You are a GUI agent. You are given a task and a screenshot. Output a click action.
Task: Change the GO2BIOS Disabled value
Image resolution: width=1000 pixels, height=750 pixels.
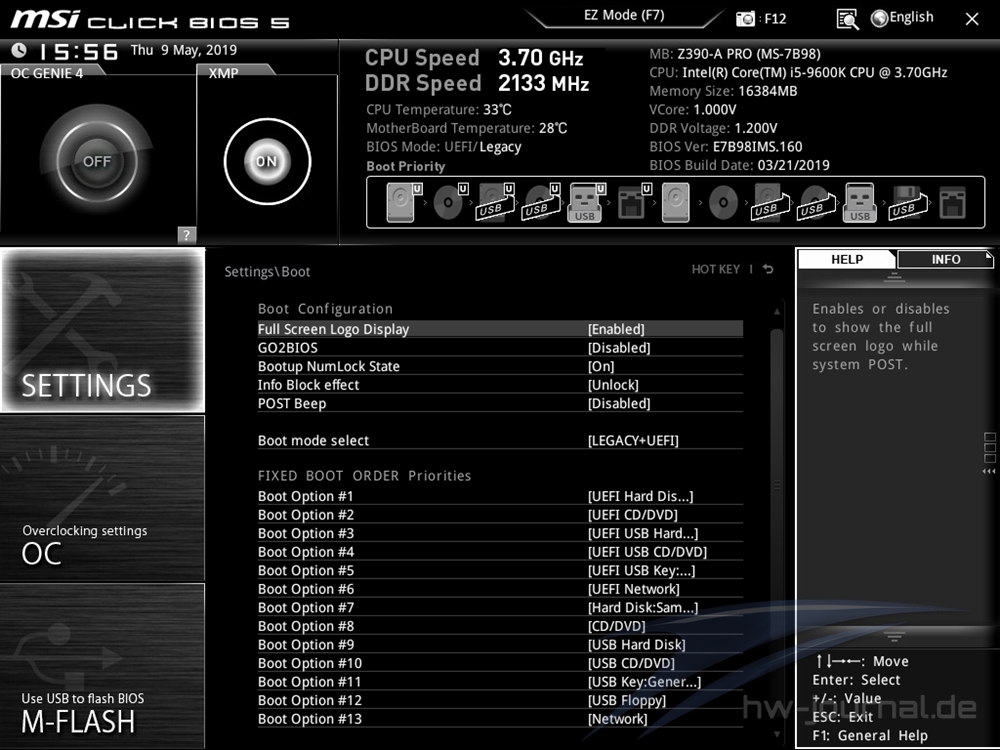pyautogui.click(x=619, y=348)
